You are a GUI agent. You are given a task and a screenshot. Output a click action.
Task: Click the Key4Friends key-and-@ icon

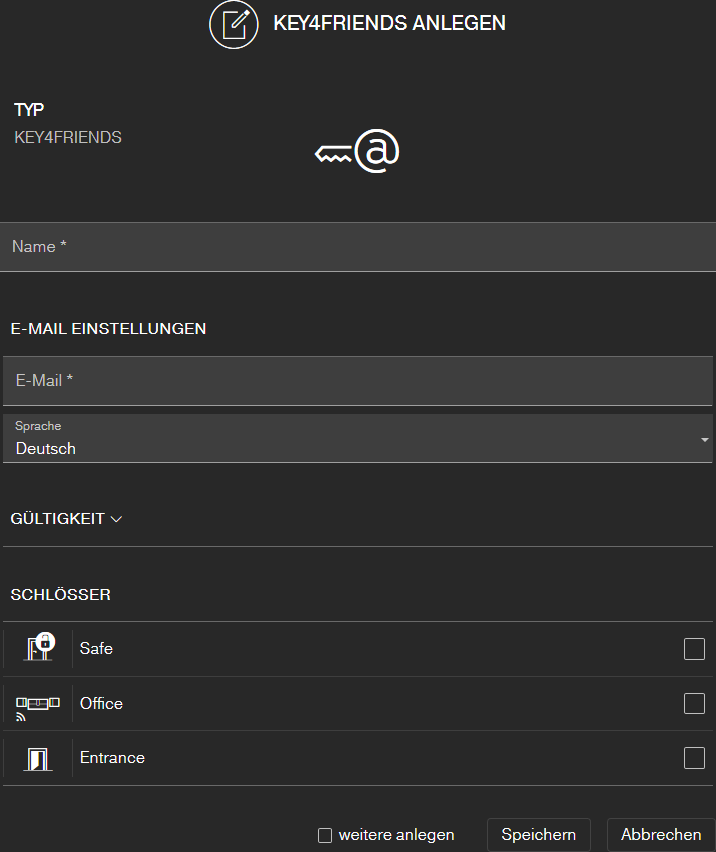click(357, 152)
